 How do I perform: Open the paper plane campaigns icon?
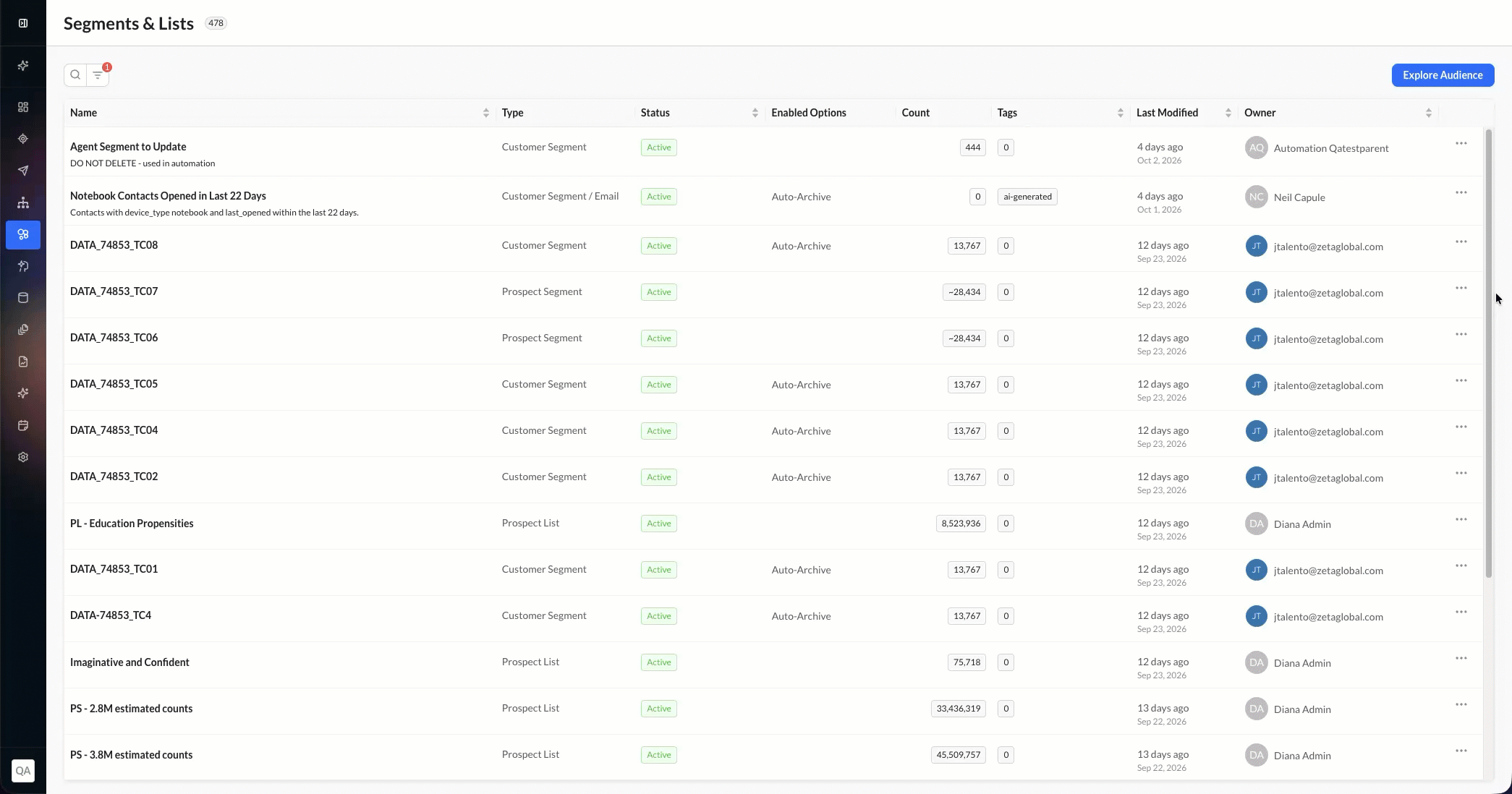23,171
